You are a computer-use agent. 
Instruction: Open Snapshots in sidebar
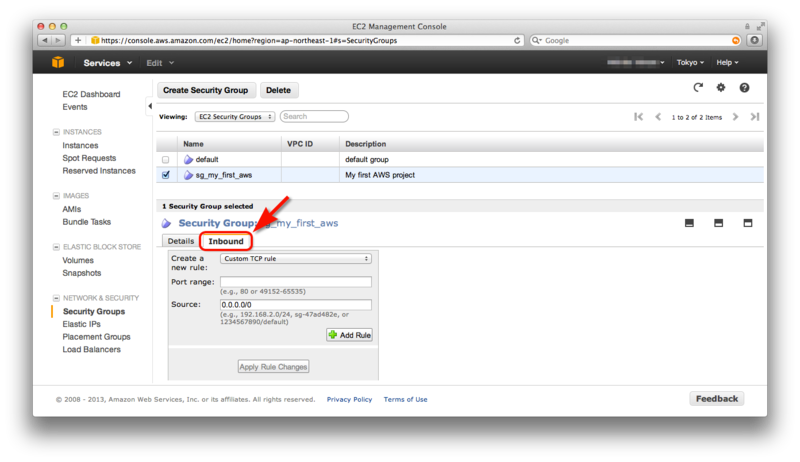click(x=82, y=273)
